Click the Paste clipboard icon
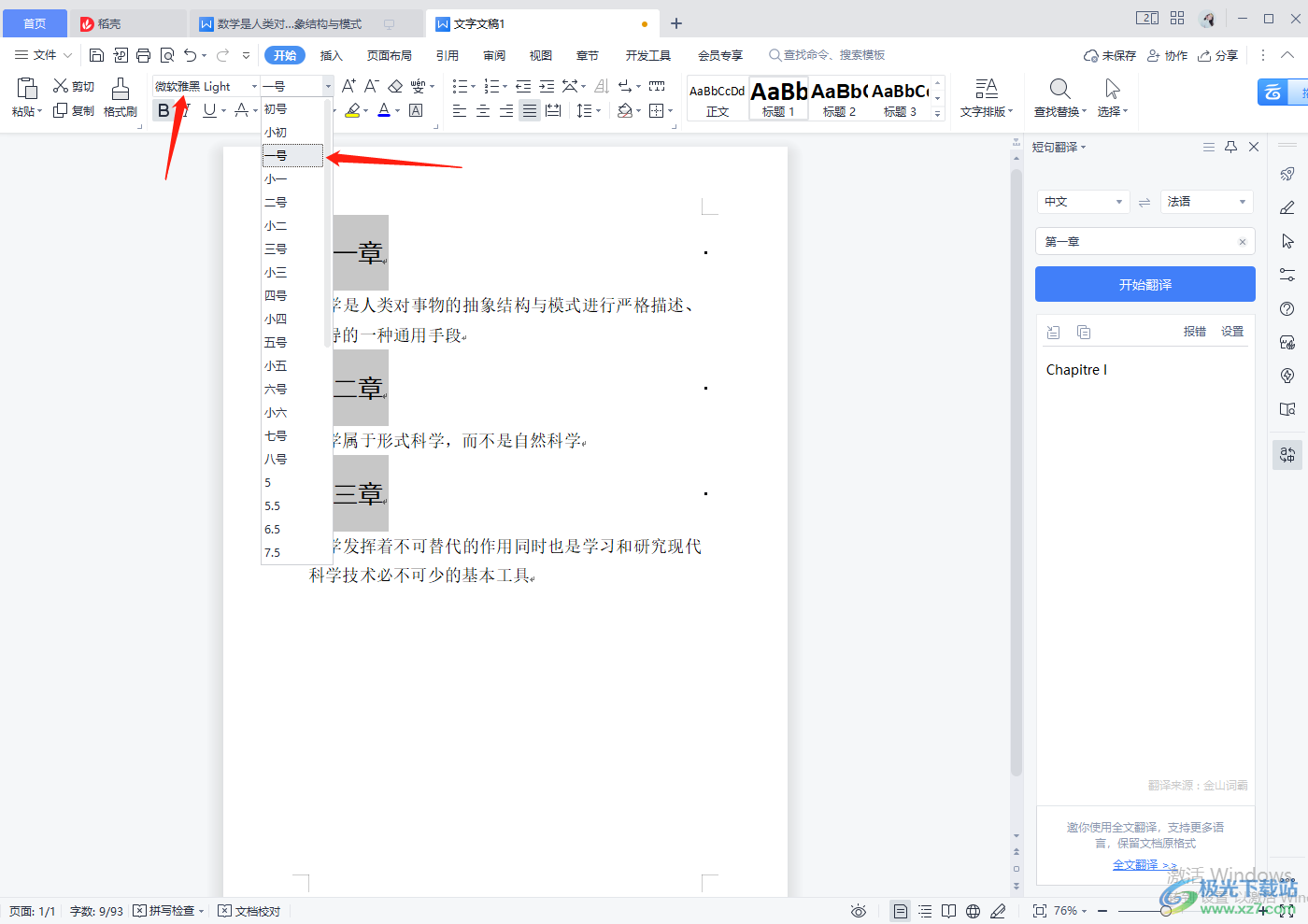This screenshot has width=1308, height=924. tap(27, 89)
